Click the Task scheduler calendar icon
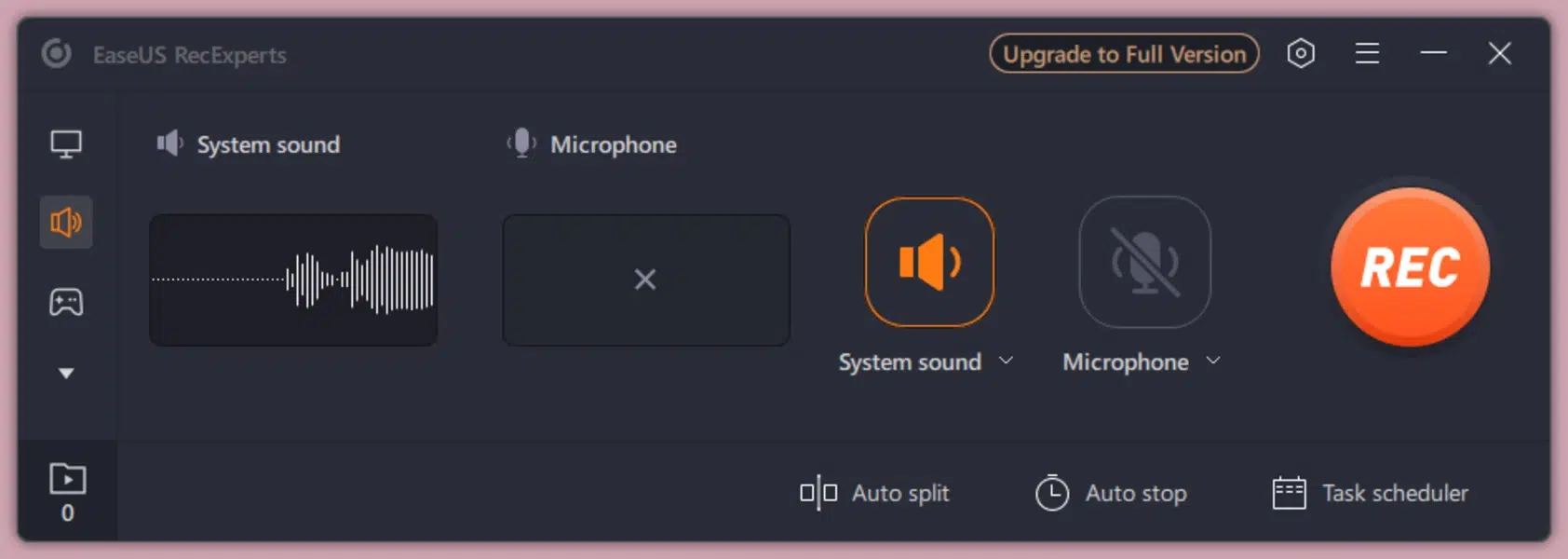Image resolution: width=1568 pixels, height=559 pixels. 1289,493
